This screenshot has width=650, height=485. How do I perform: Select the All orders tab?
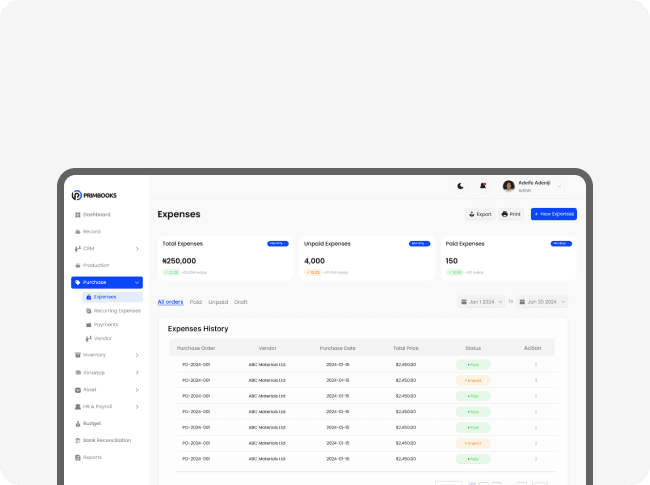(170, 302)
